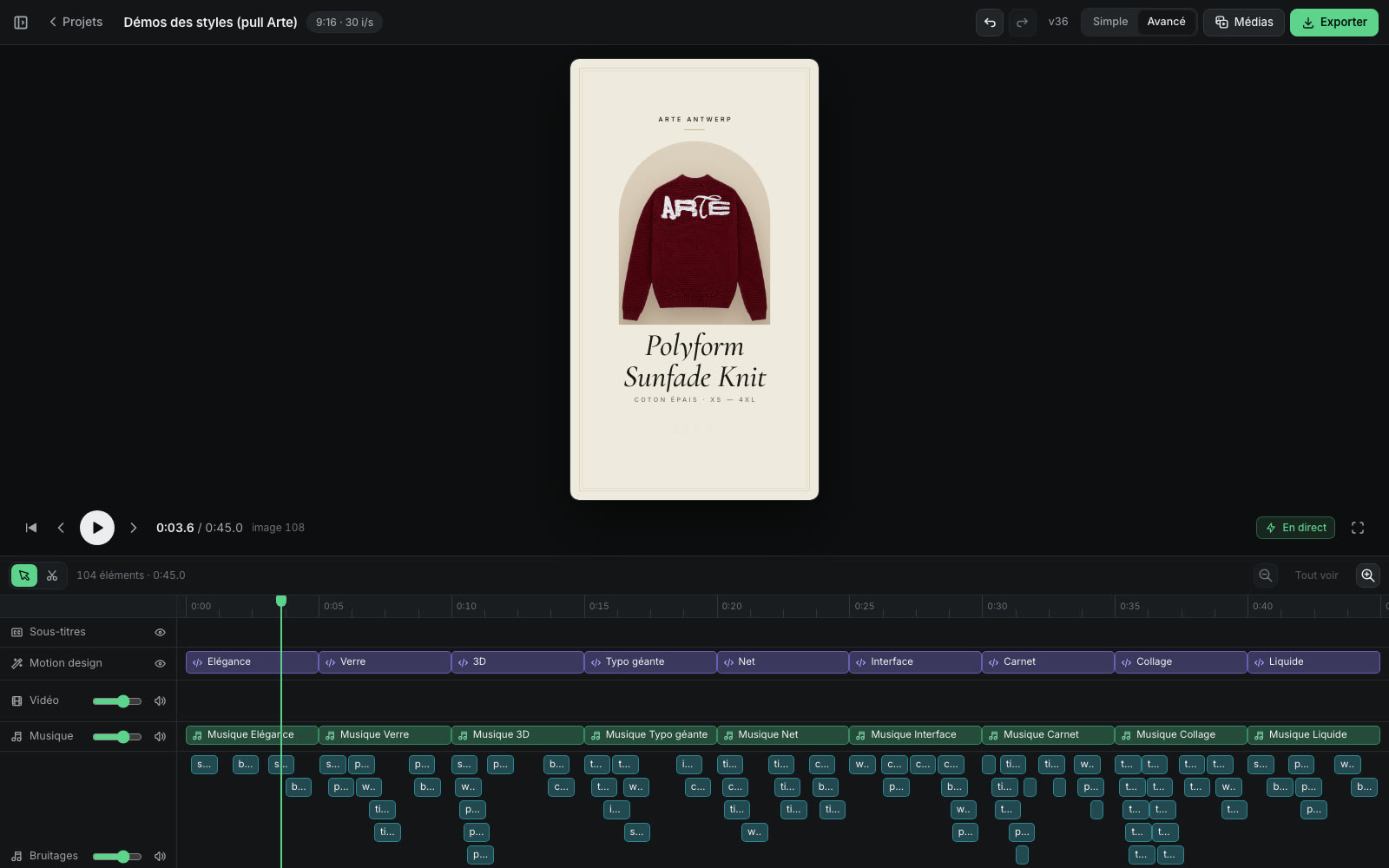
Task: Select the Liquide motion design clip
Action: (1313, 662)
